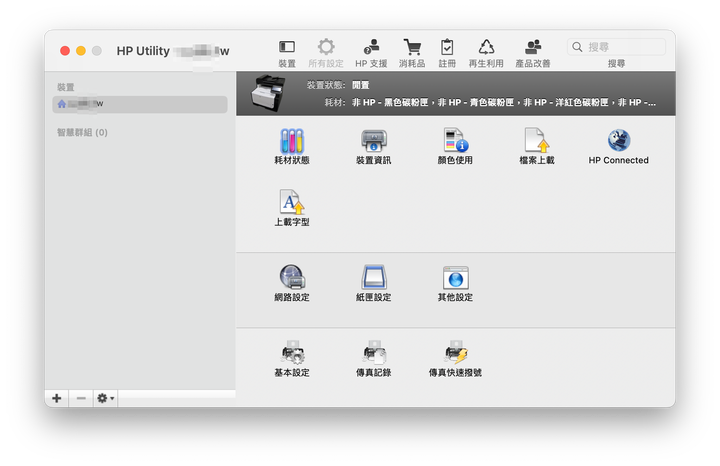This screenshot has width=720, height=466.
Task: Open 傳真快速撥號 fax speed dial
Action: click(x=455, y=359)
